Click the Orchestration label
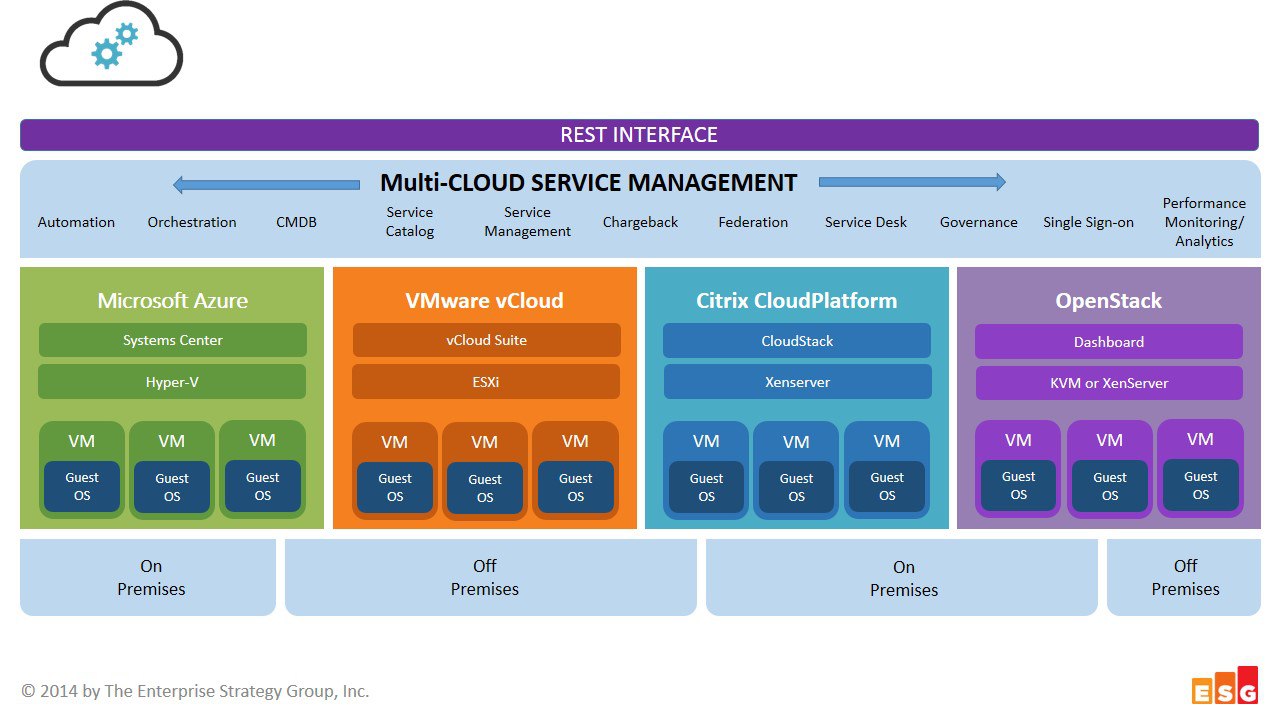This screenshot has height=720, width=1280. pos(192,222)
